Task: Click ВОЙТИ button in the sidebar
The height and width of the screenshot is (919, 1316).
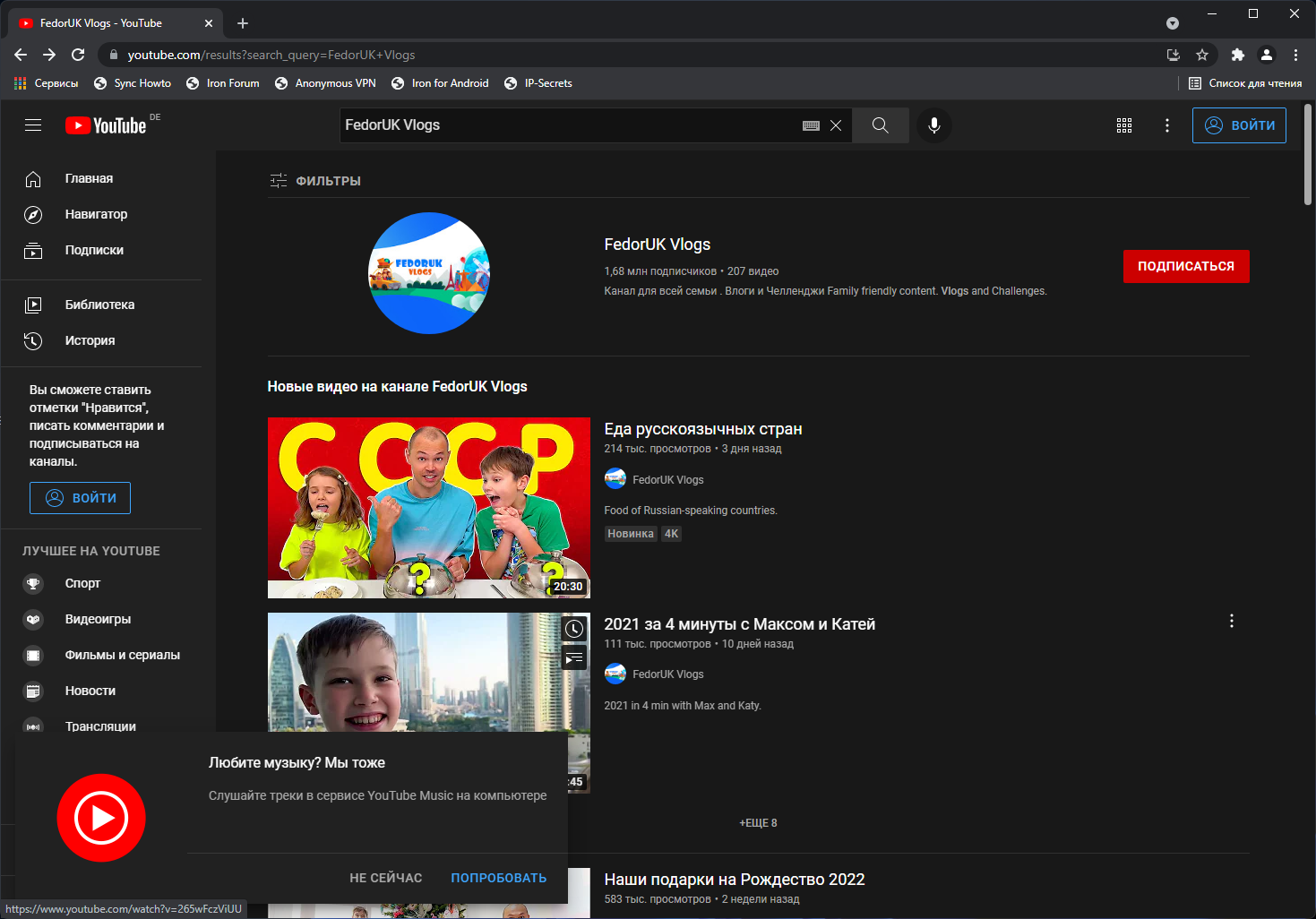Action: 80,498
